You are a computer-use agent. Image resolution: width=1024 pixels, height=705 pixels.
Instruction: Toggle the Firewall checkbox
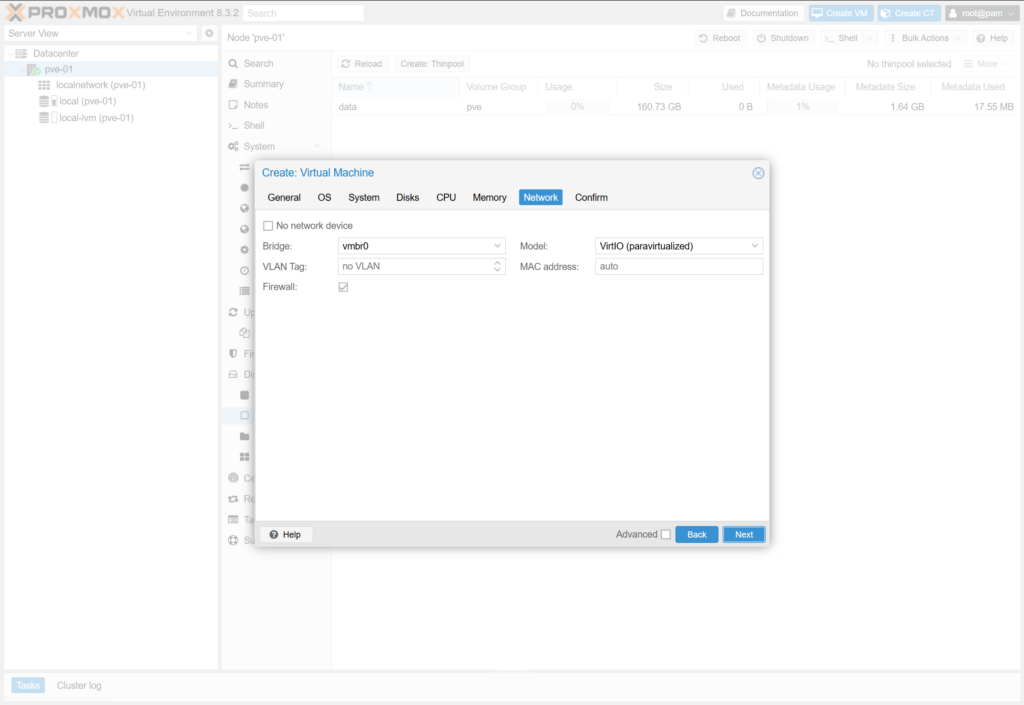[x=343, y=287]
